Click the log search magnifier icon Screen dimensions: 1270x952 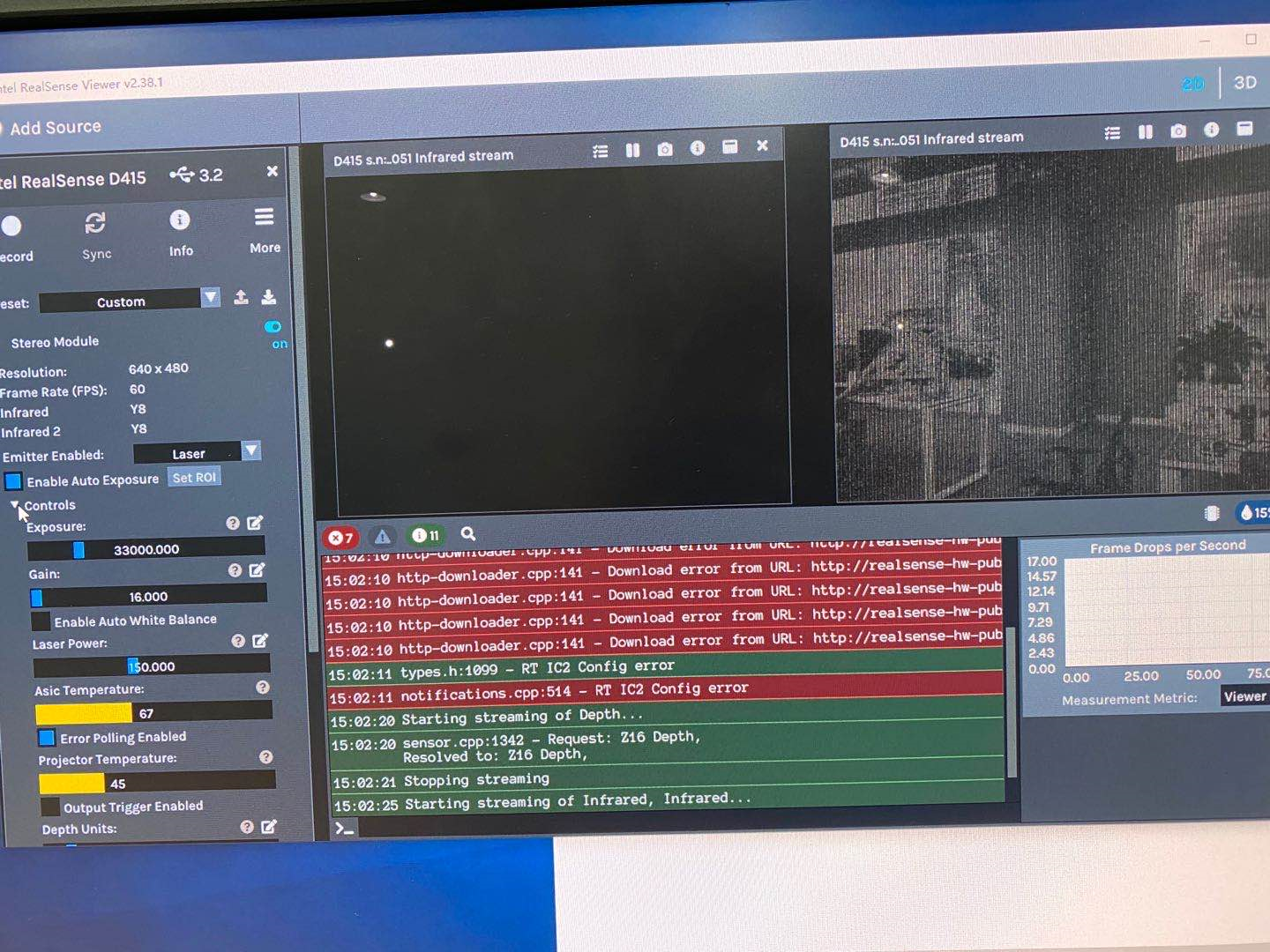click(x=468, y=533)
